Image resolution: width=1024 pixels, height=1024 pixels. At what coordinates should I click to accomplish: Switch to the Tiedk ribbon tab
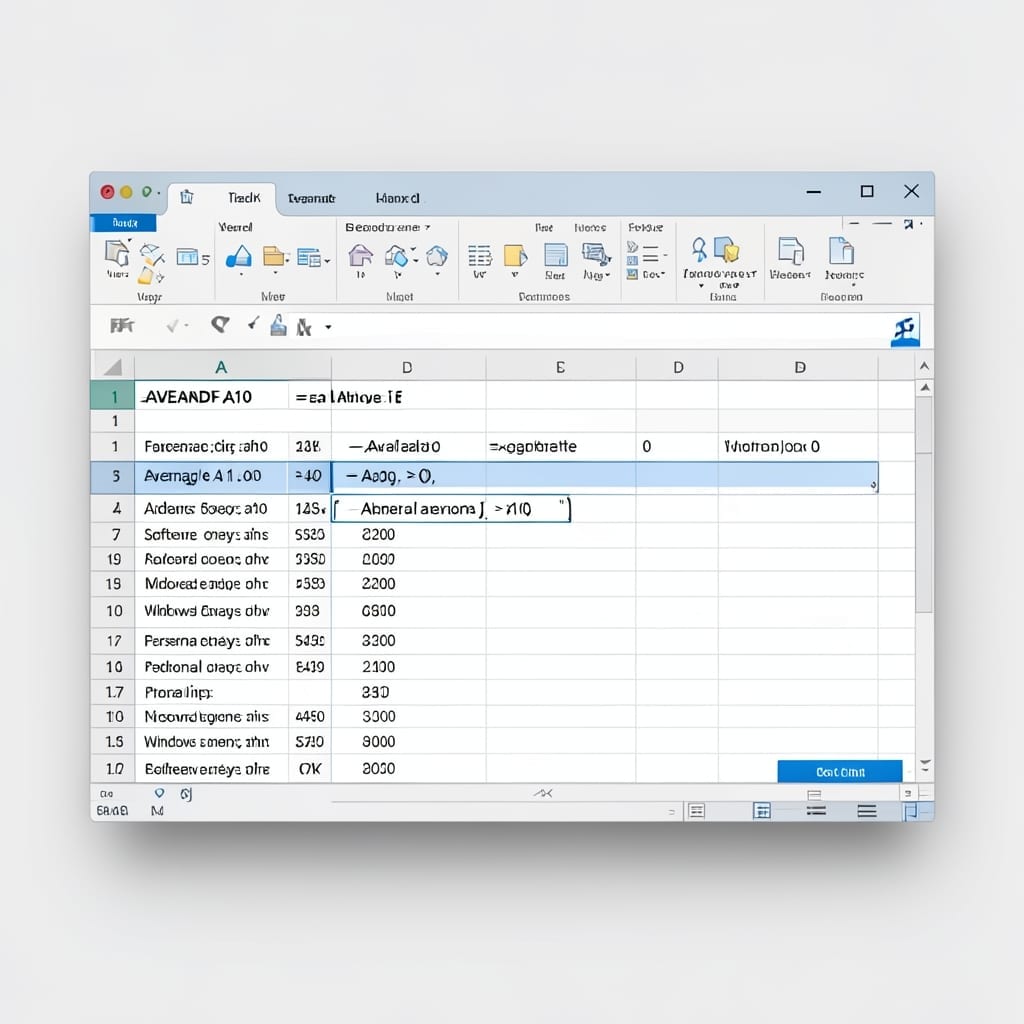[x=244, y=197]
